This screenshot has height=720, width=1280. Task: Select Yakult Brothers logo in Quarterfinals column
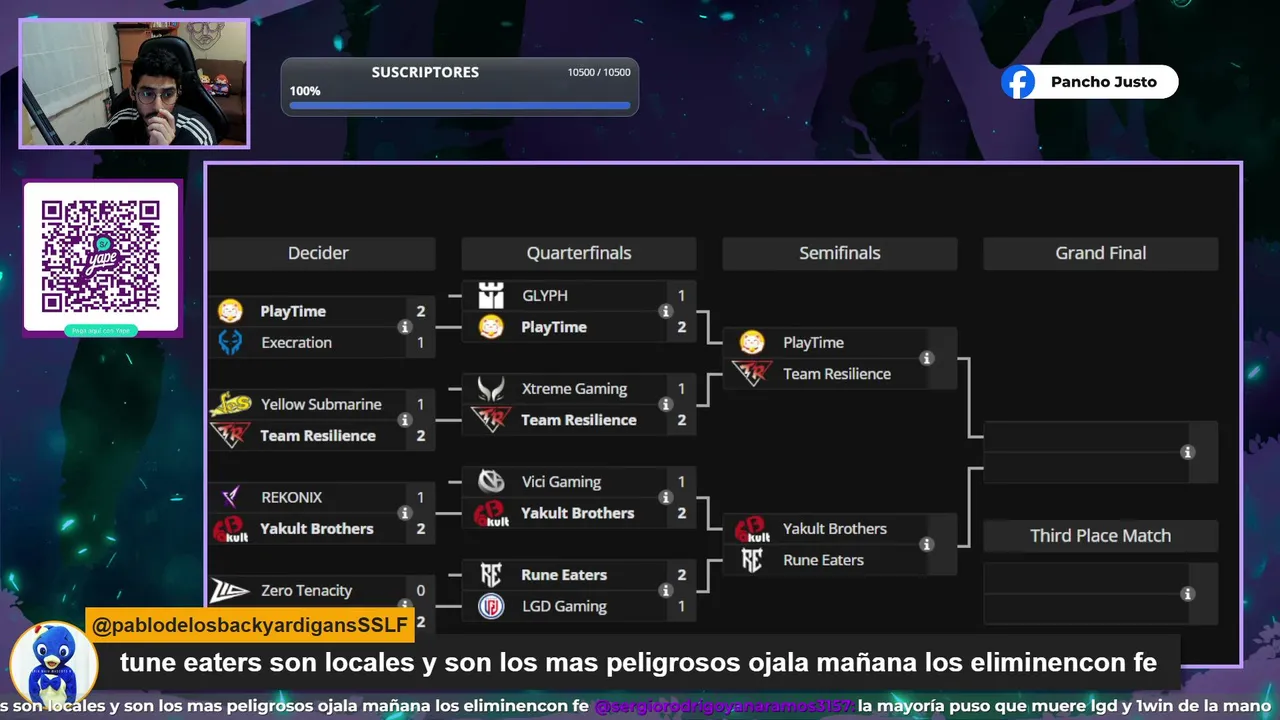pos(491,513)
